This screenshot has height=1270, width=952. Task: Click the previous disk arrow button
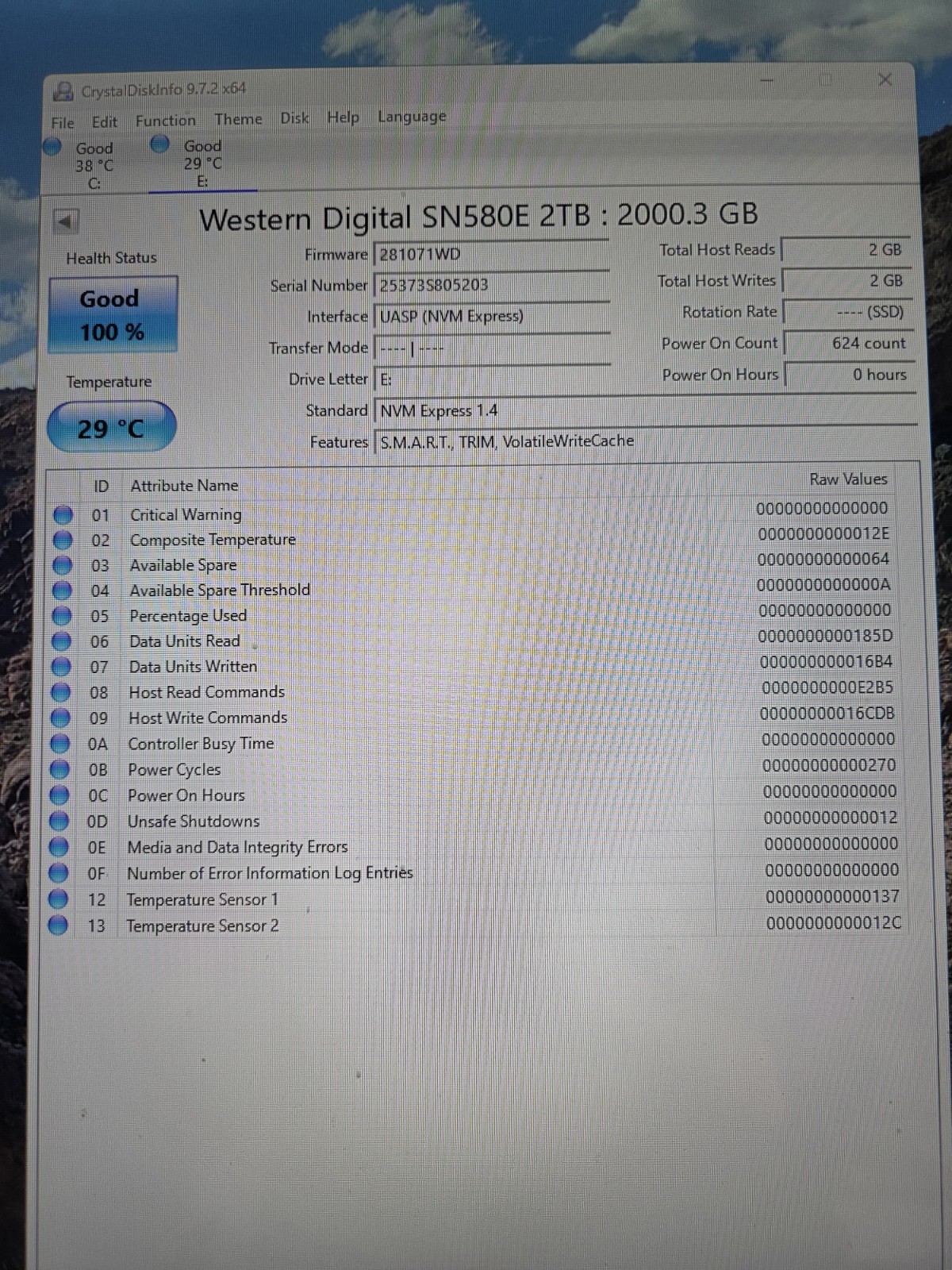click(66, 221)
